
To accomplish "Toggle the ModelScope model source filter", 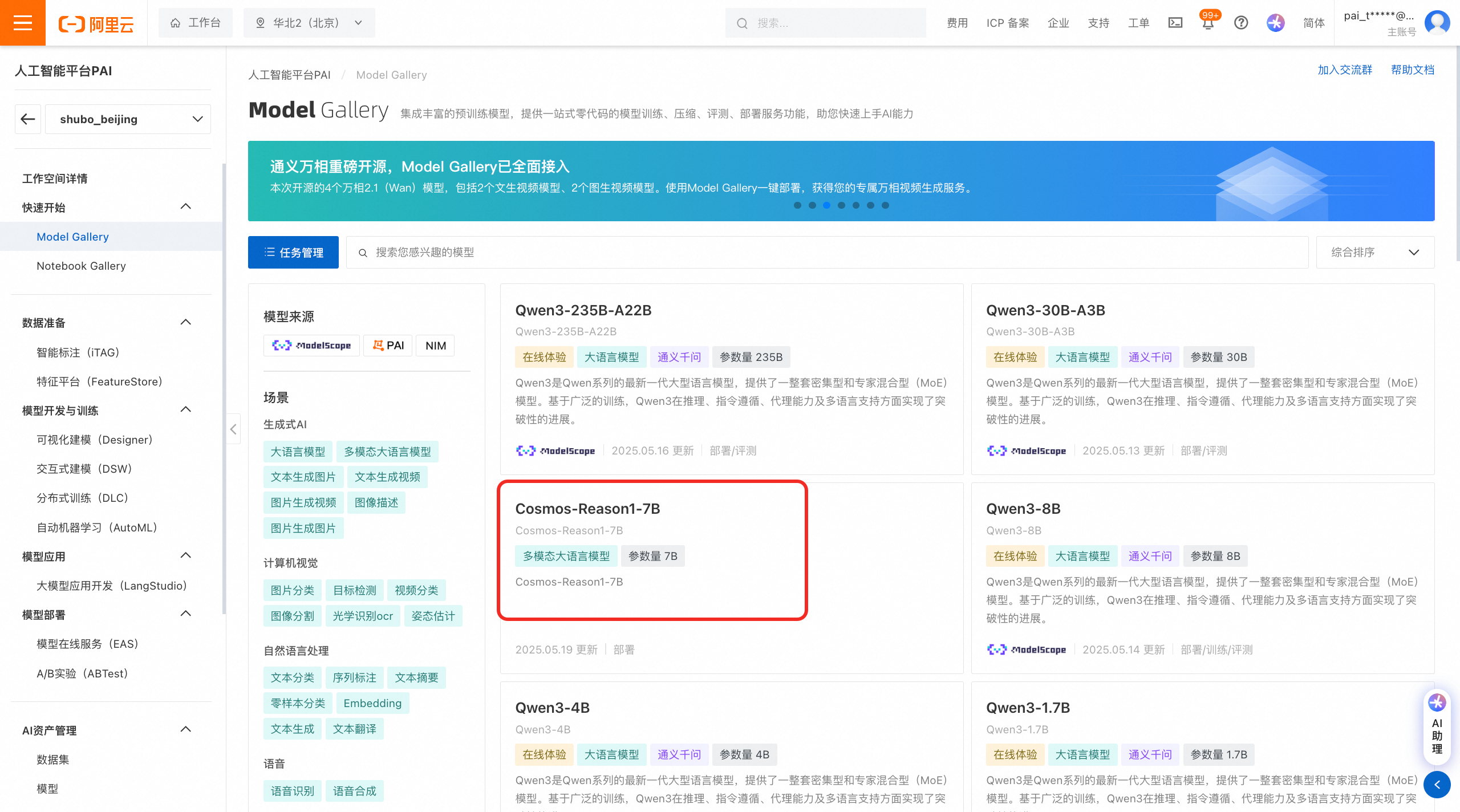I will pyautogui.click(x=311, y=345).
